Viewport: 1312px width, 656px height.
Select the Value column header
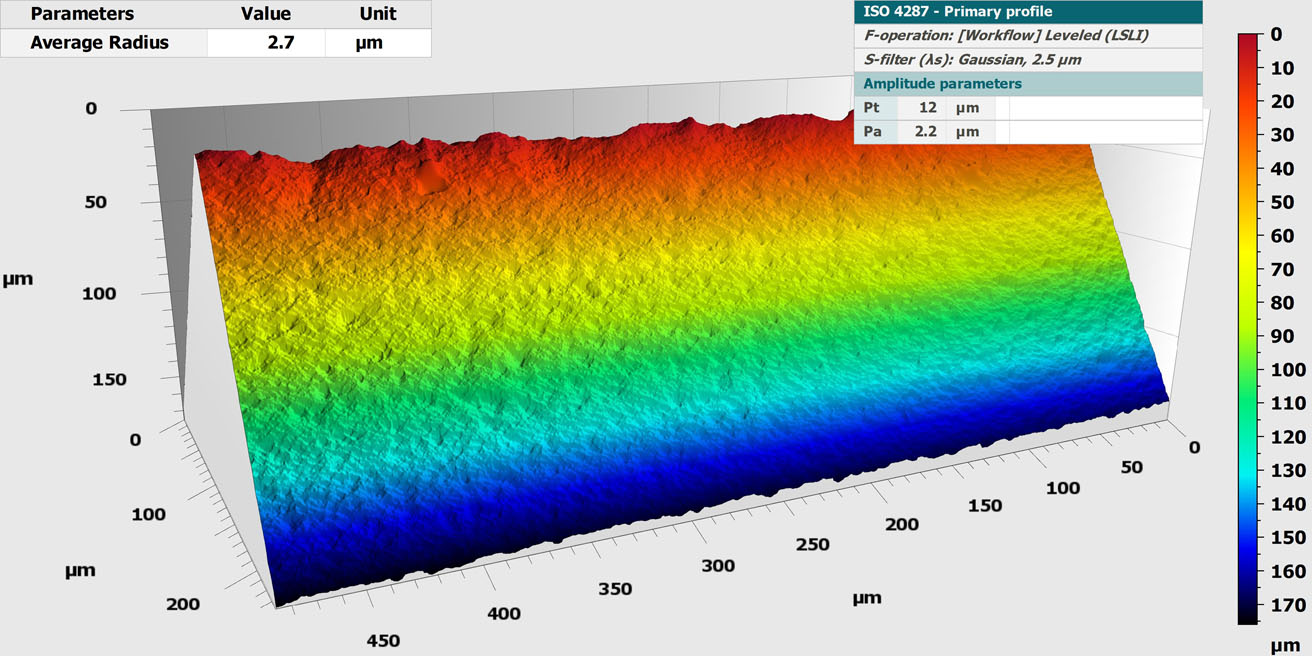pos(265,14)
